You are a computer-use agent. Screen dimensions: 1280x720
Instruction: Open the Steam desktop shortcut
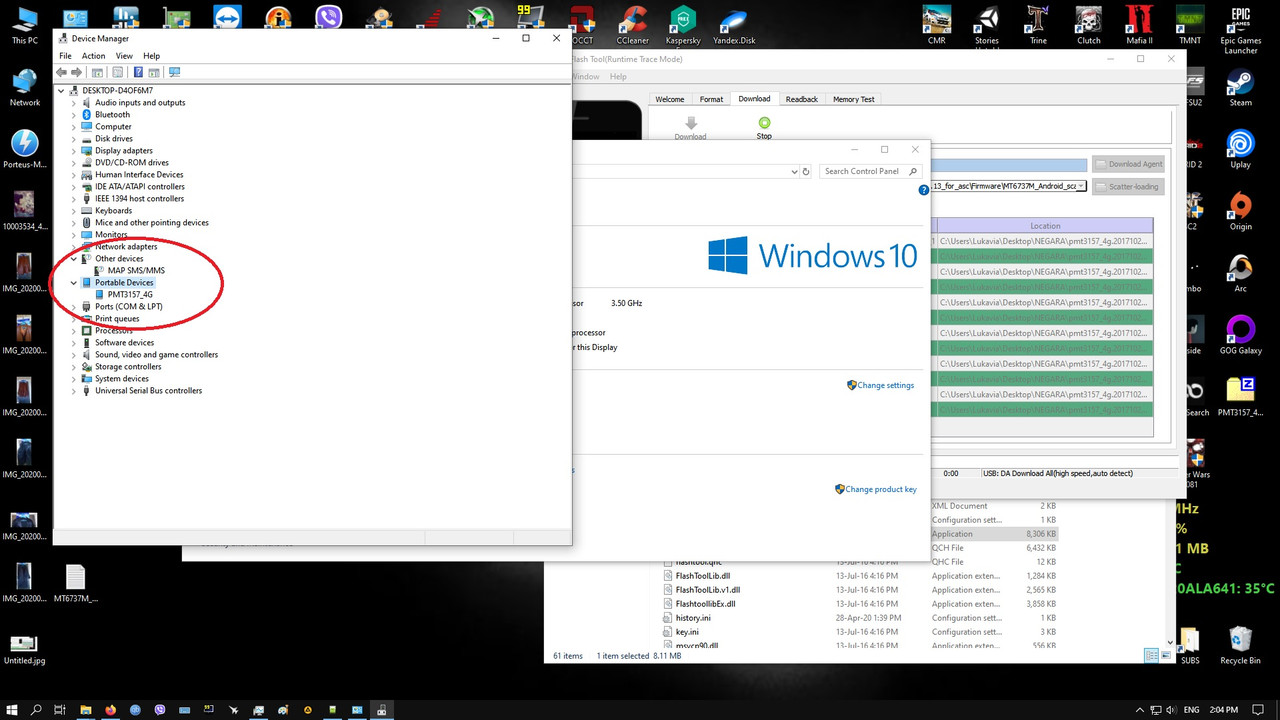(x=1241, y=86)
